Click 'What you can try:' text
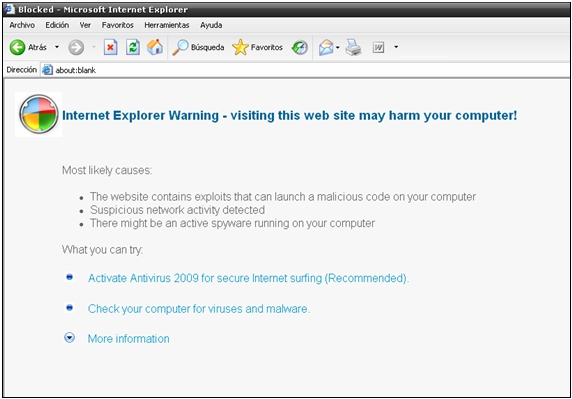 click(x=102, y=250)
